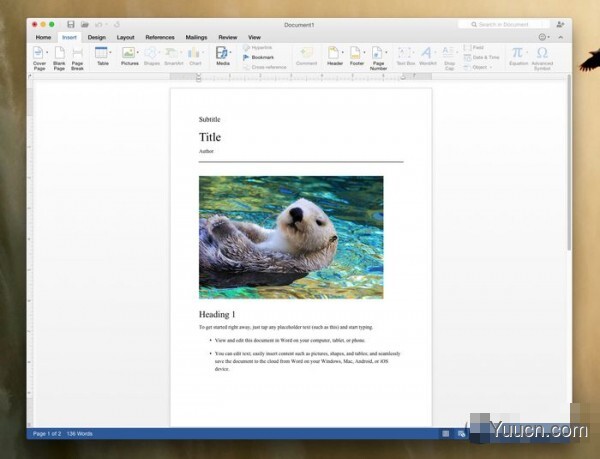Click the WordArt icon
Image resolution: width=600 pixels, height=459 pixels.
(x=426, y=53)
